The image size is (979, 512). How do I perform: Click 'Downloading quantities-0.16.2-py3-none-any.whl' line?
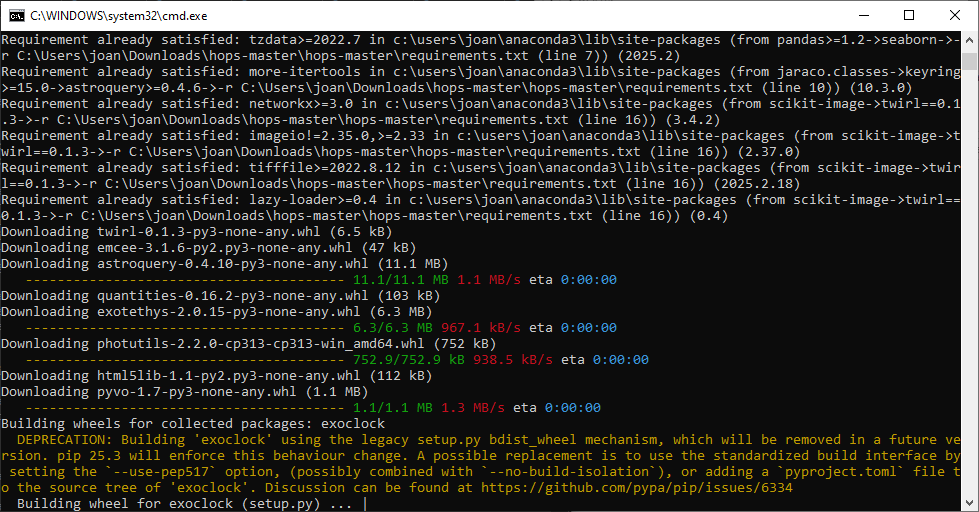(x=220, y=296)
